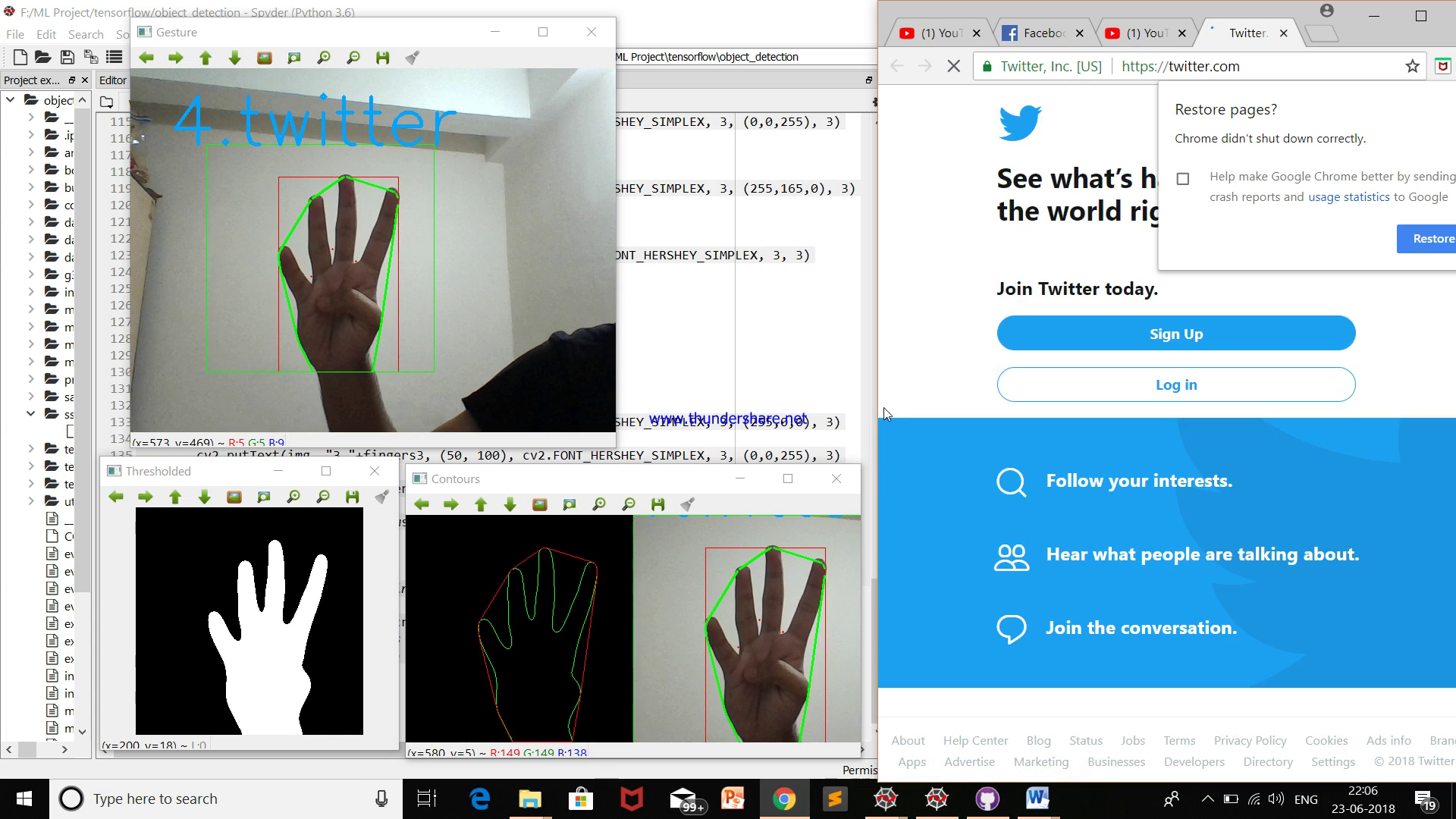
Task: Bookmark page with the star icon
Action: click(x=1412, y=67)
